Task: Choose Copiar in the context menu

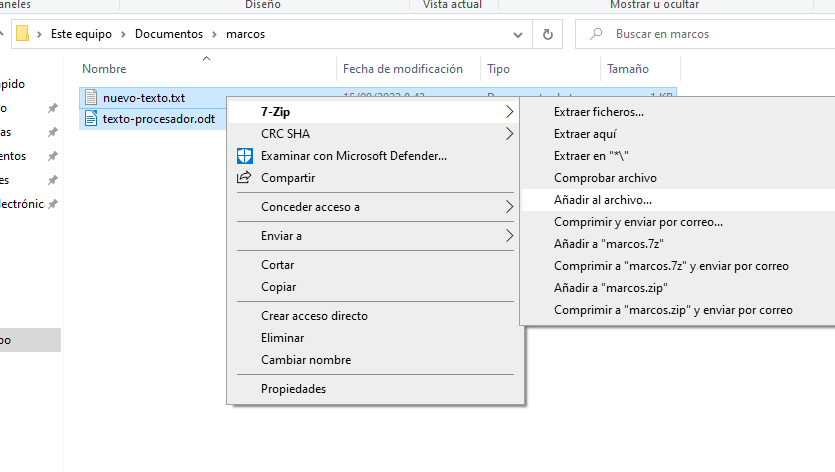Action: pyautogui.click(x=375, y=287)
